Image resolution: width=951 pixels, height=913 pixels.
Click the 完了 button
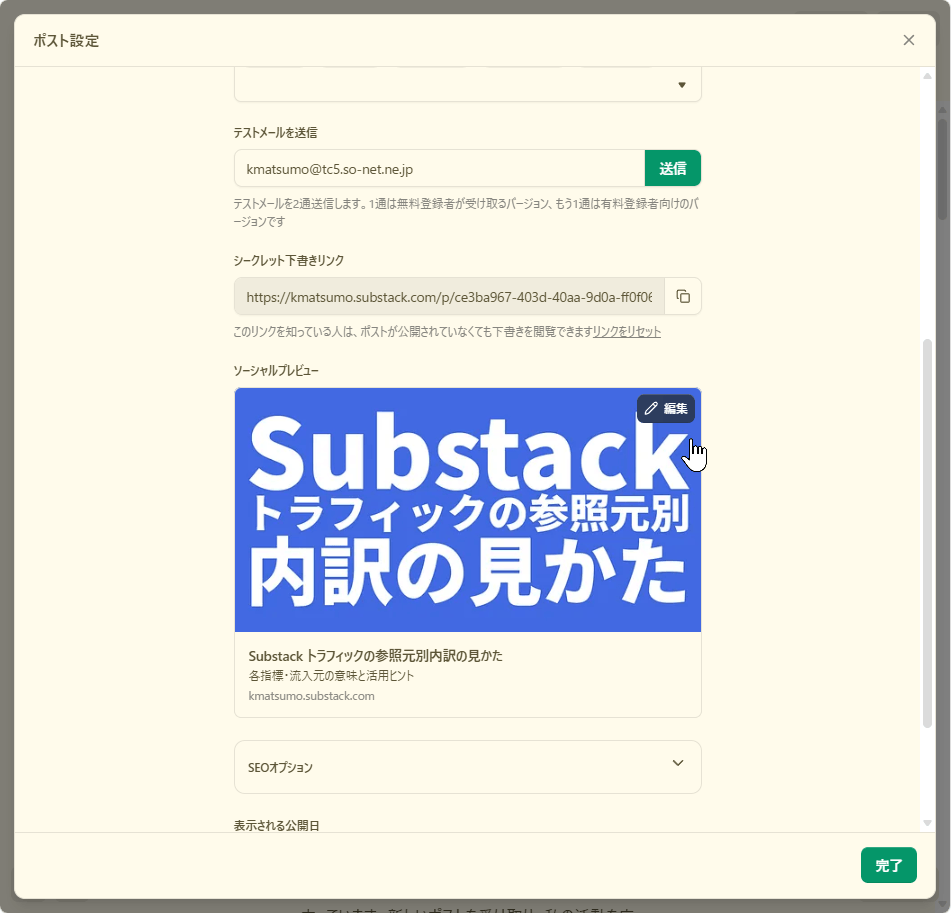tap(889, 865)
